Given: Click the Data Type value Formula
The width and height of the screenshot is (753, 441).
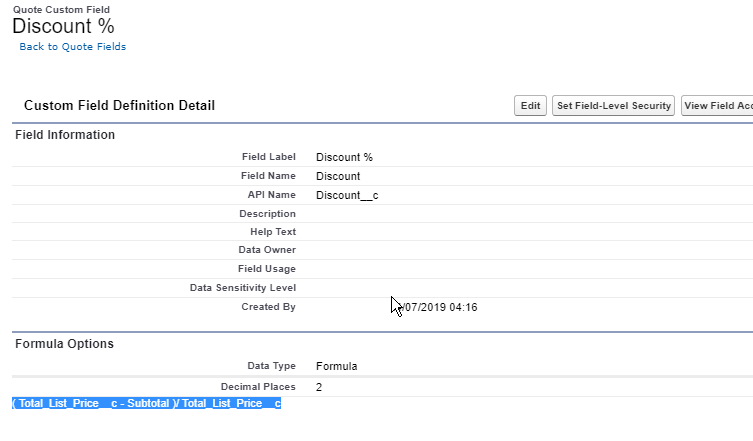Looking at the screenshot, I should (x=337, y=366).
